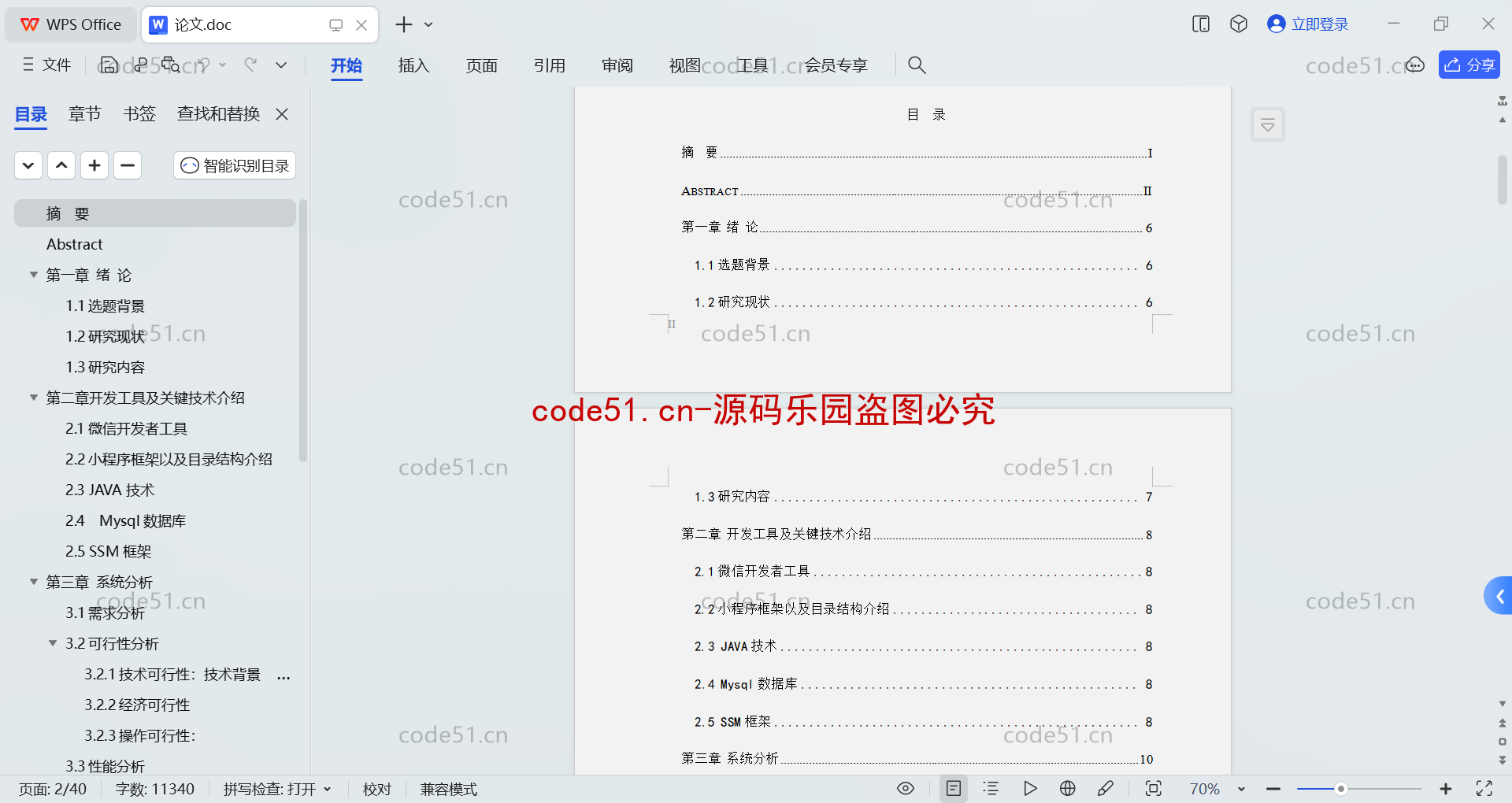Screen dimensions: 1512x803
Task: Collapse 第三章 系统分析 outline node
Action: pyautogui.click(x=34, y=582)
